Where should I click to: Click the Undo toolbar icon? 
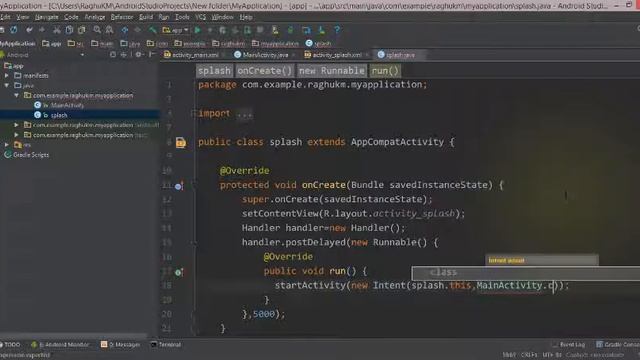click(29, 30)
